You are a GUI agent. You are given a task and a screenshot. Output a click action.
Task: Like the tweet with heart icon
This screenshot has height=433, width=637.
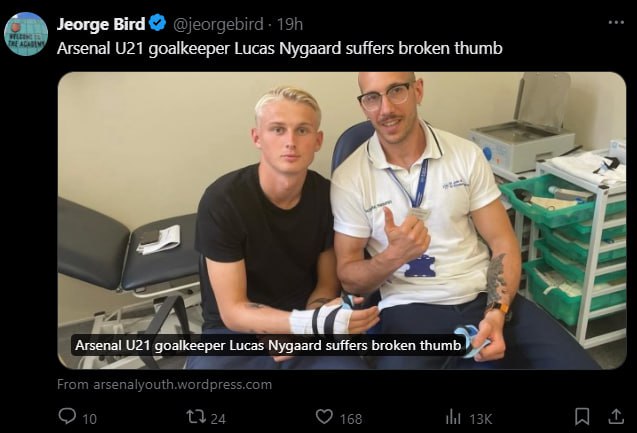pos(324,417)
